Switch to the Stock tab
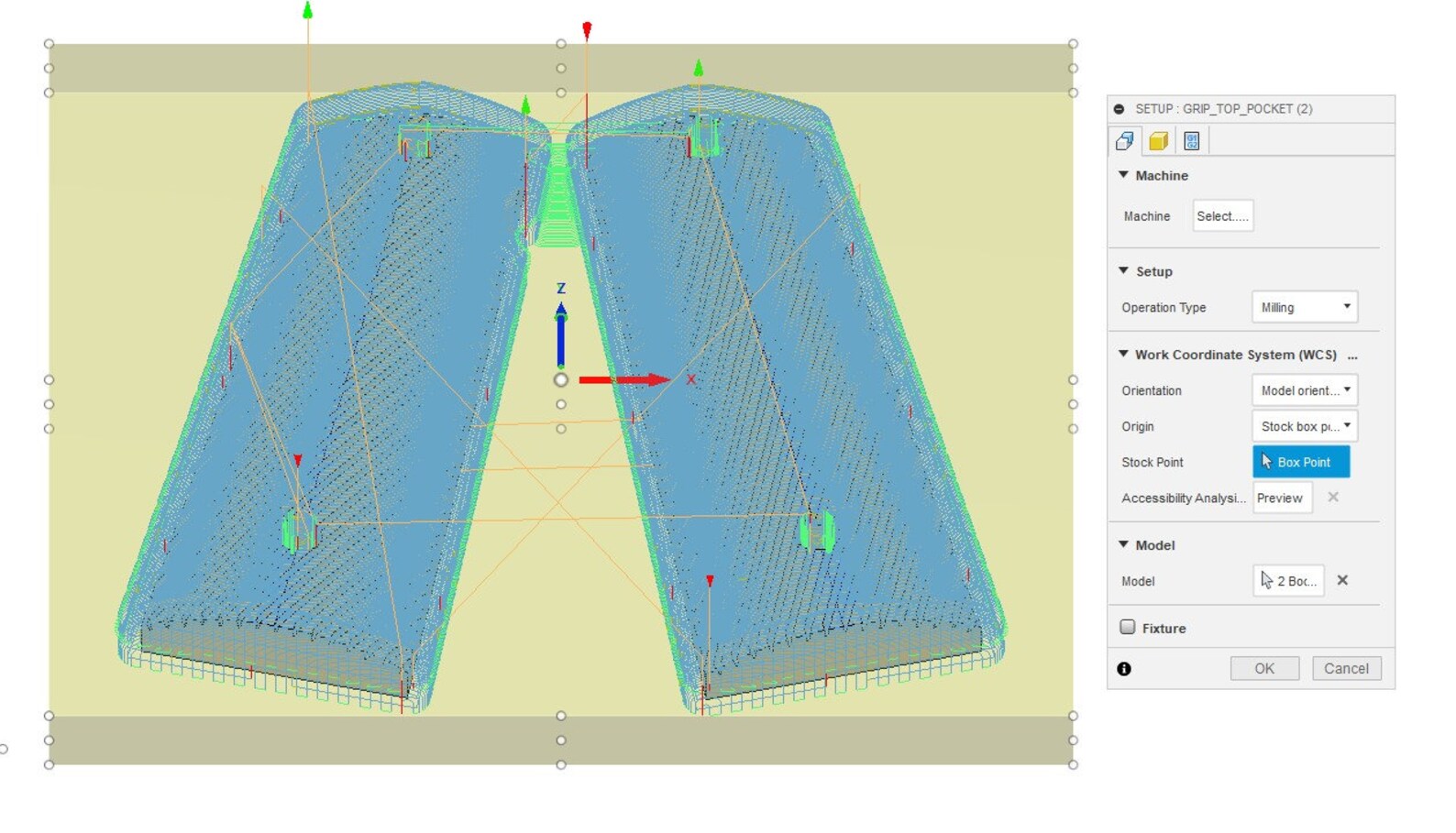This screenshot has height=833, width=1456. (1158, 140)
